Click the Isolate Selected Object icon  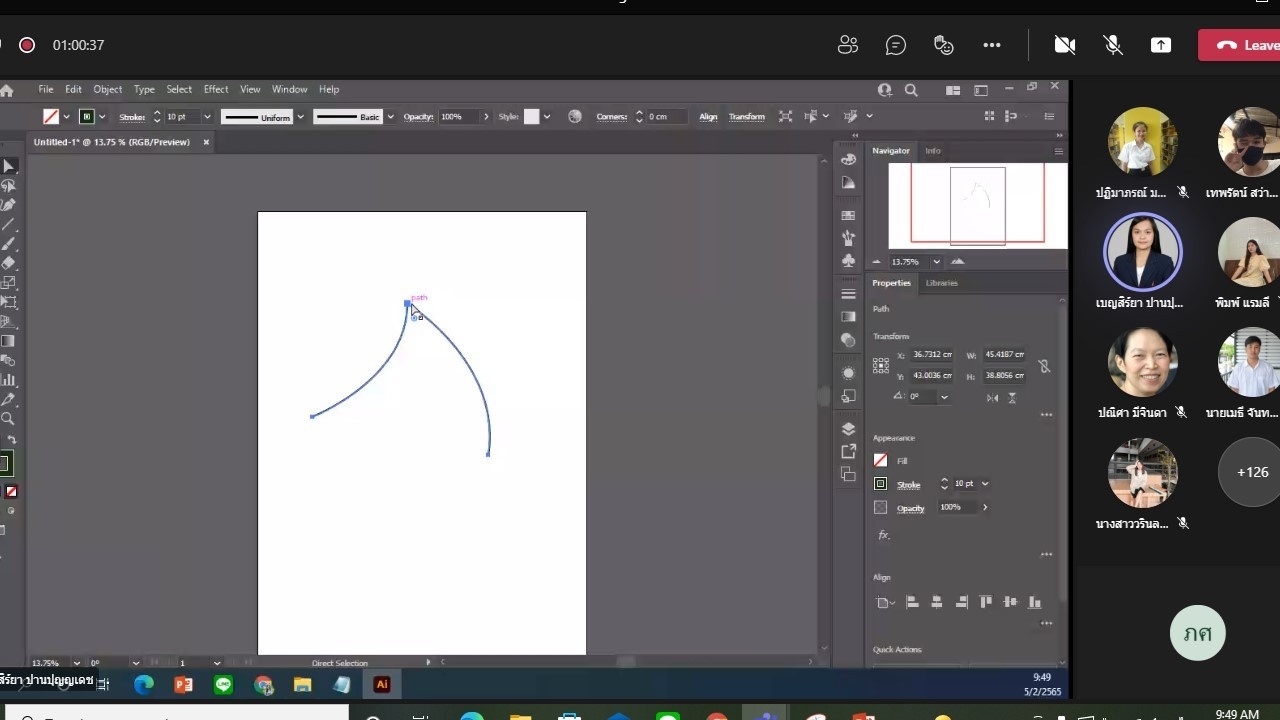tap(785, 117)
